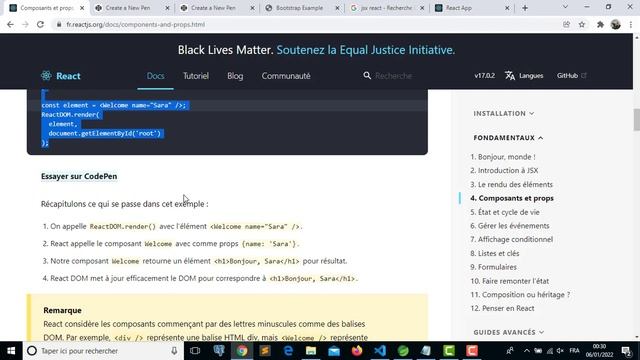Expand the Guides avancés sidebar section
Image resolution: width=640 pixels, height=360 pixels.
[509, 332]
